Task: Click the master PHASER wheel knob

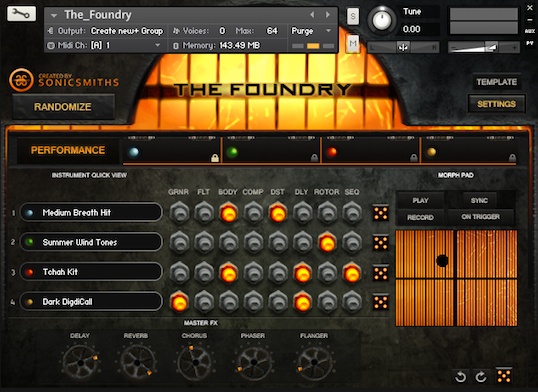Action: [x=254, y=362]
